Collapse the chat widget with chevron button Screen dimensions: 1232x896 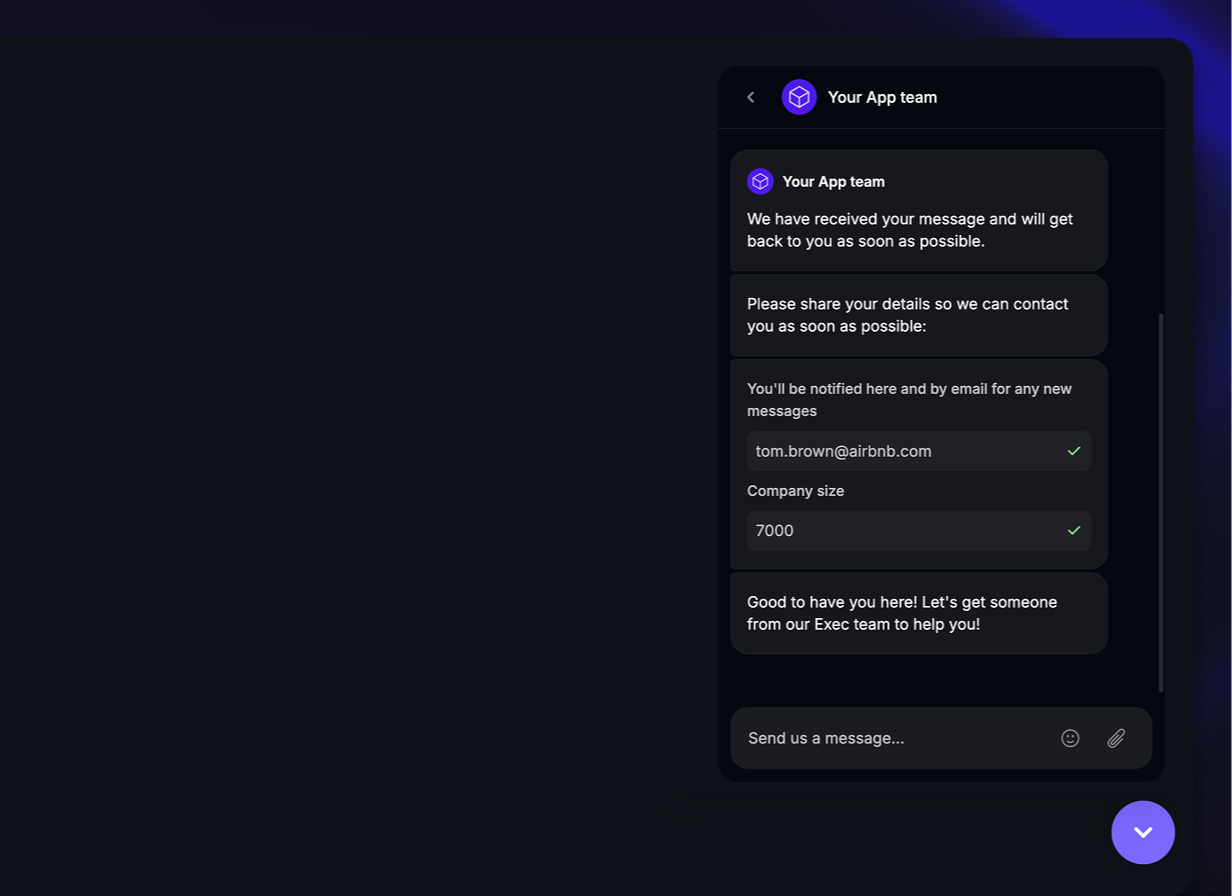click(x=1143, y=832)
